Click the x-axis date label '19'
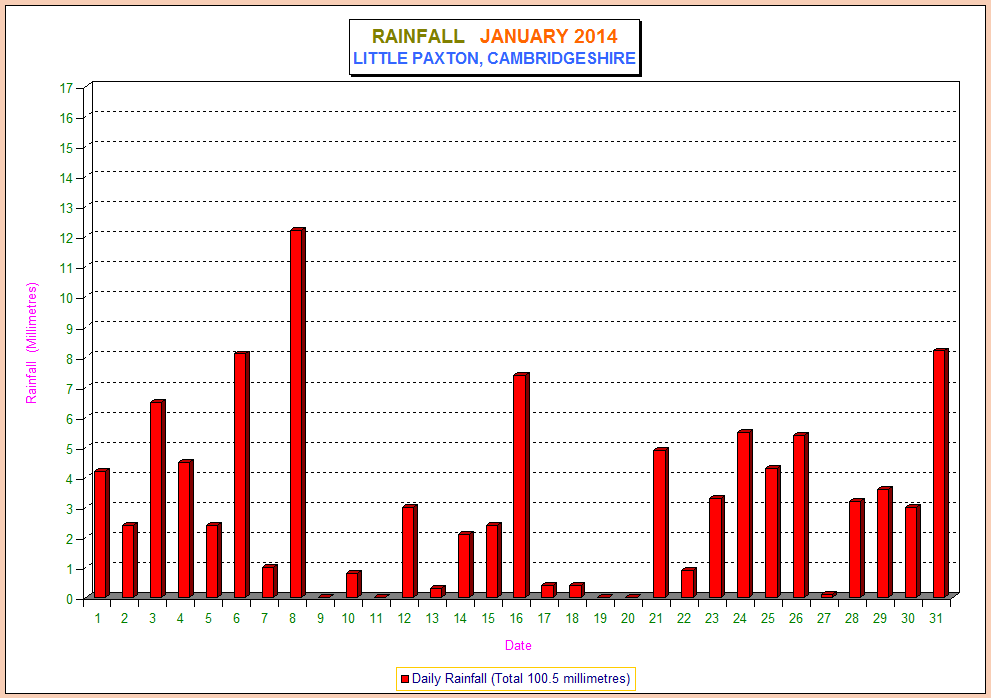This screenshot has height=698, width=991. tap(600, 618)
